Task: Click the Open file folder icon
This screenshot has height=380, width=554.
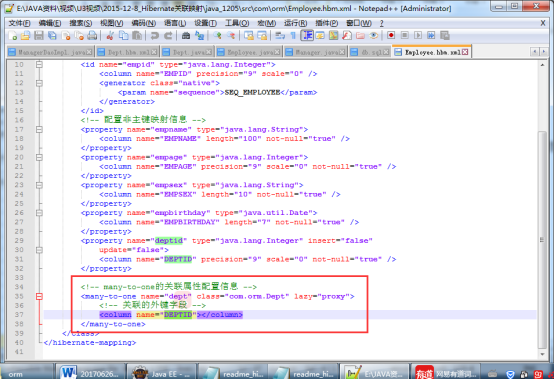Action: click(25, 36)
